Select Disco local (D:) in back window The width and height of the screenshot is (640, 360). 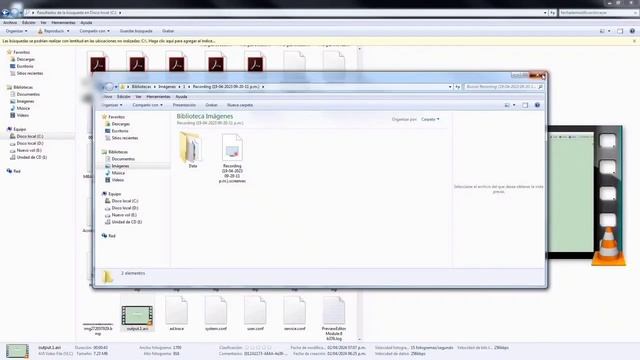29,143
